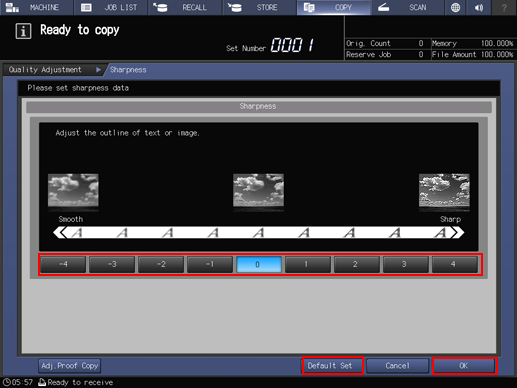Confirm with the OK button
This screenshot has width=517, height=388.
click(x=465, y=366)
